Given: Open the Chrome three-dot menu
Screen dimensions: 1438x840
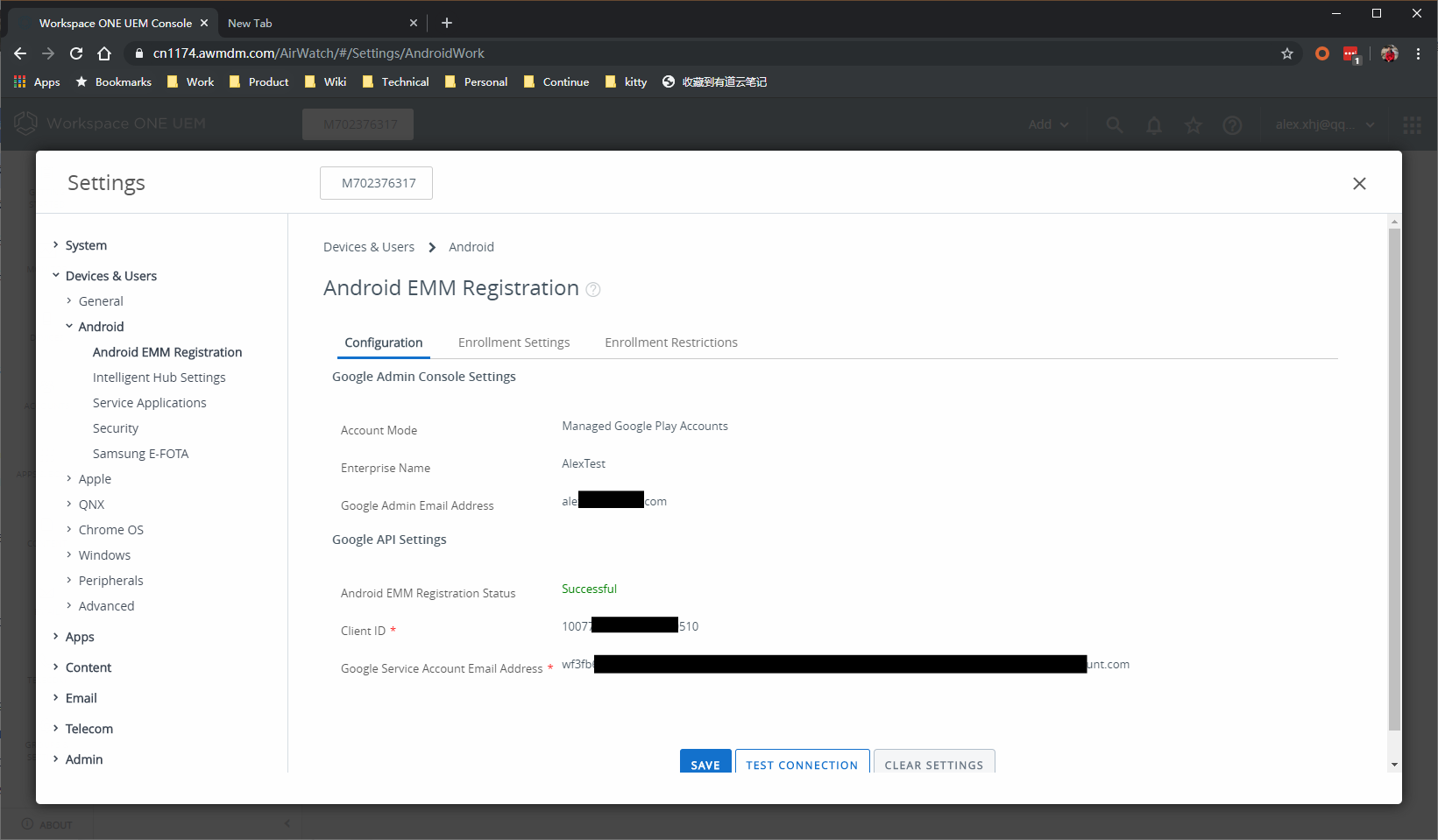Looking at the screenshot, I should (x=1418, y=53).
